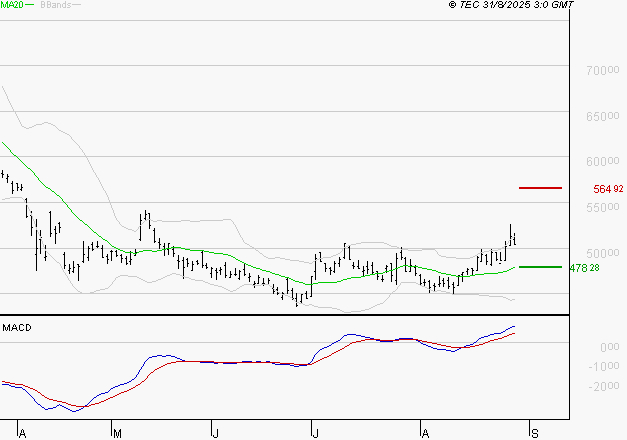Image resolution: width=627 pixels, height=440 pixels.
Task: Click the MACD -20.00 axis label
Action: [x=604, y=386]
